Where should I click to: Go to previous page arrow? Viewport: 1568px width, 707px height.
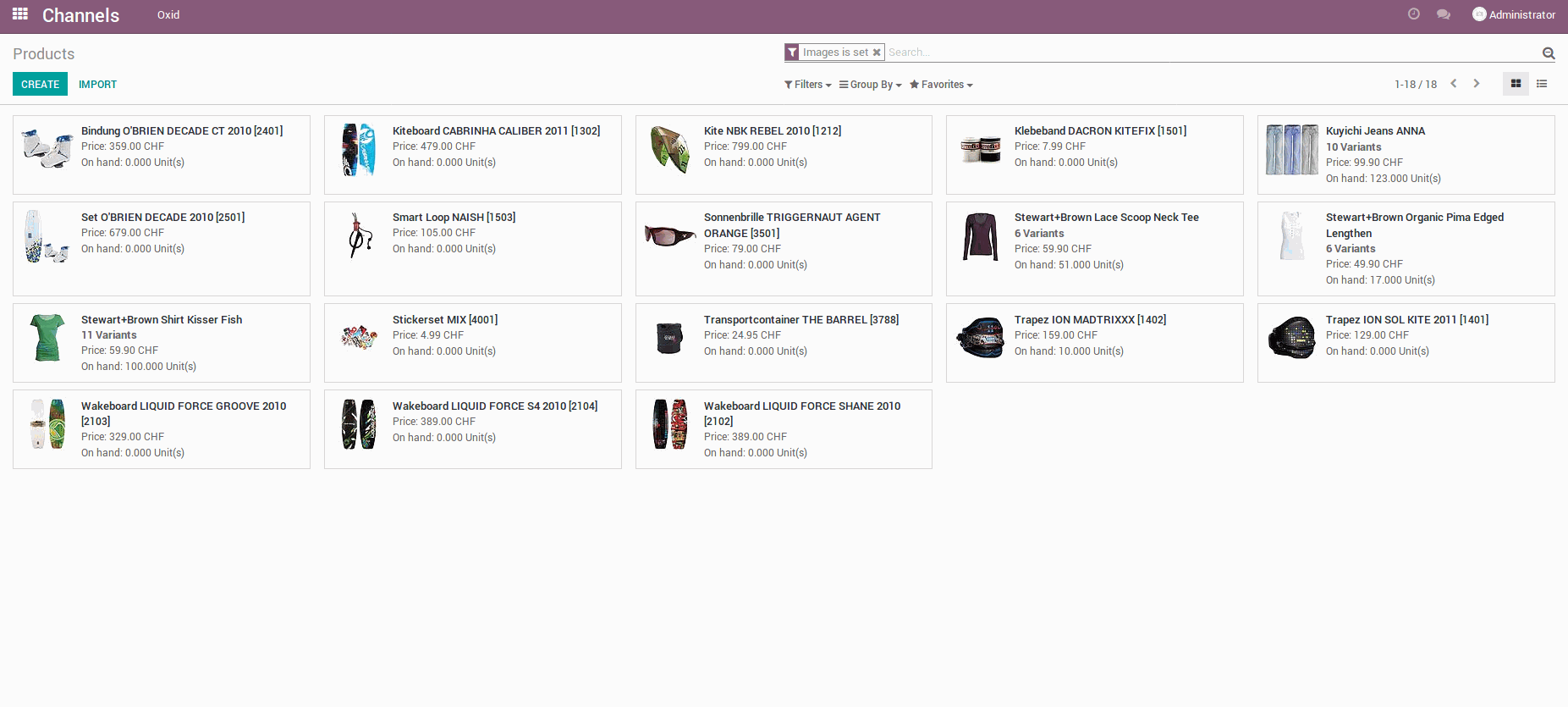pyautogui.click(x=1454, y=84)
